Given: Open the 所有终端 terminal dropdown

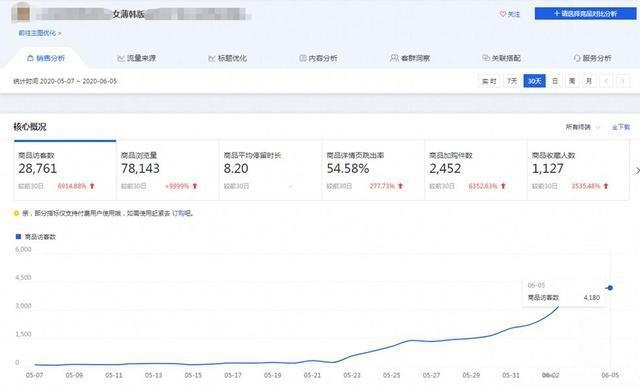Looking at the screenshot, I should click(582, 127).
